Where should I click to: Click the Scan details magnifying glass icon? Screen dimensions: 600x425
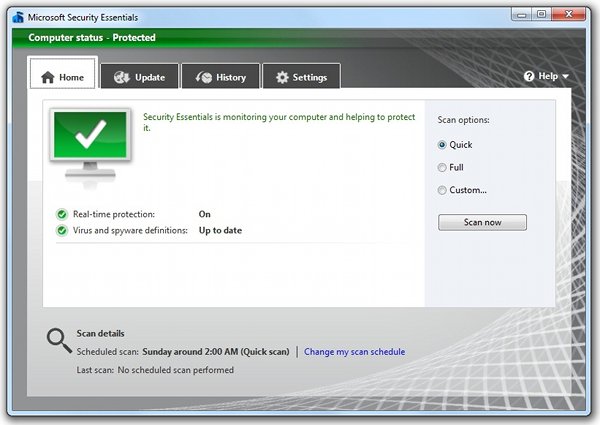tap(59, 340)
